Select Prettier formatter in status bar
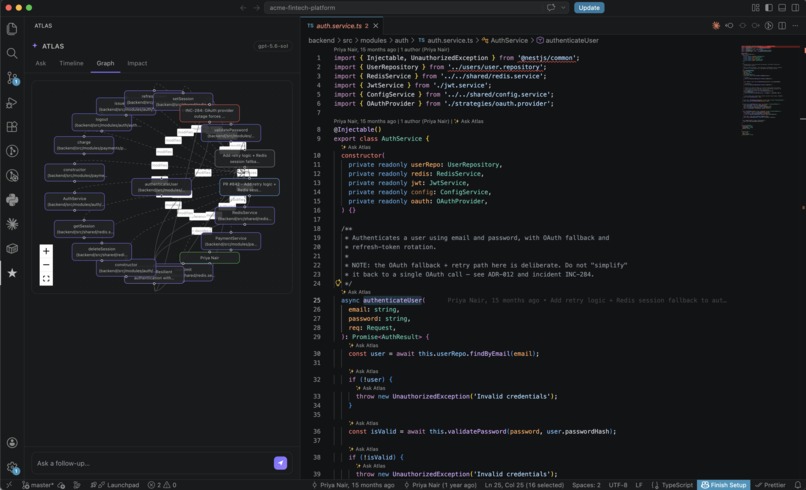806x490 pixels. [771, 485]
